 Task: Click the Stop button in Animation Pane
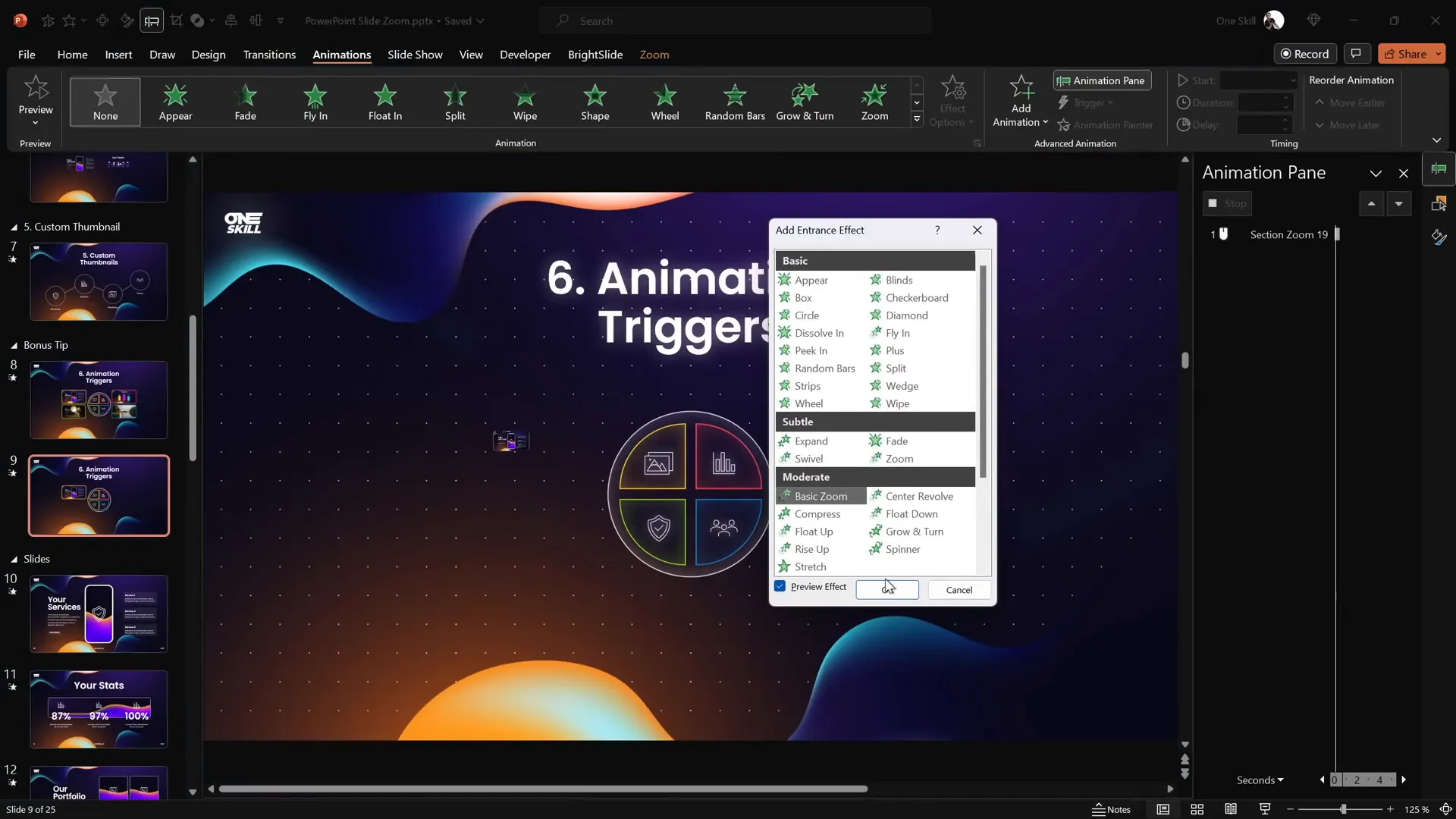pyautogui.click(x=1227, y=203)
